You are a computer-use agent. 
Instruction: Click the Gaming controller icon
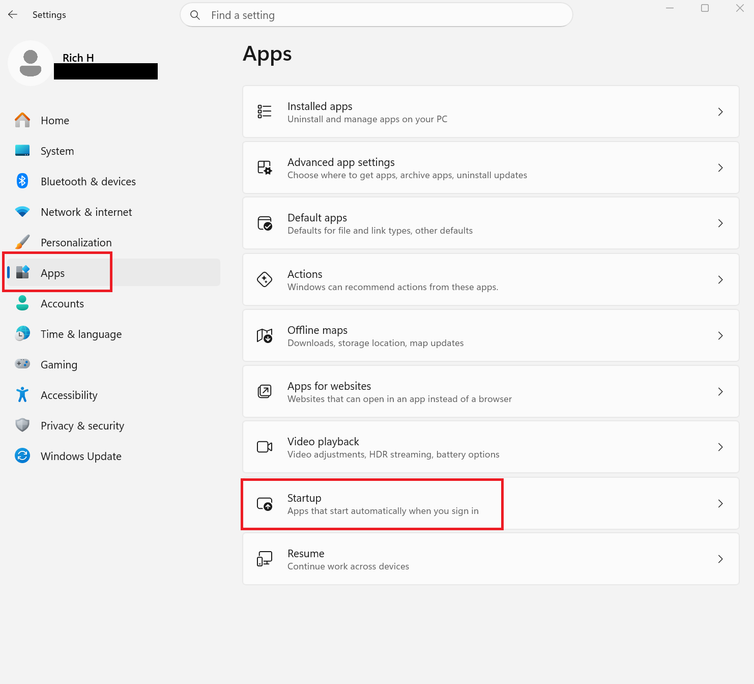[x=22, y=364]
